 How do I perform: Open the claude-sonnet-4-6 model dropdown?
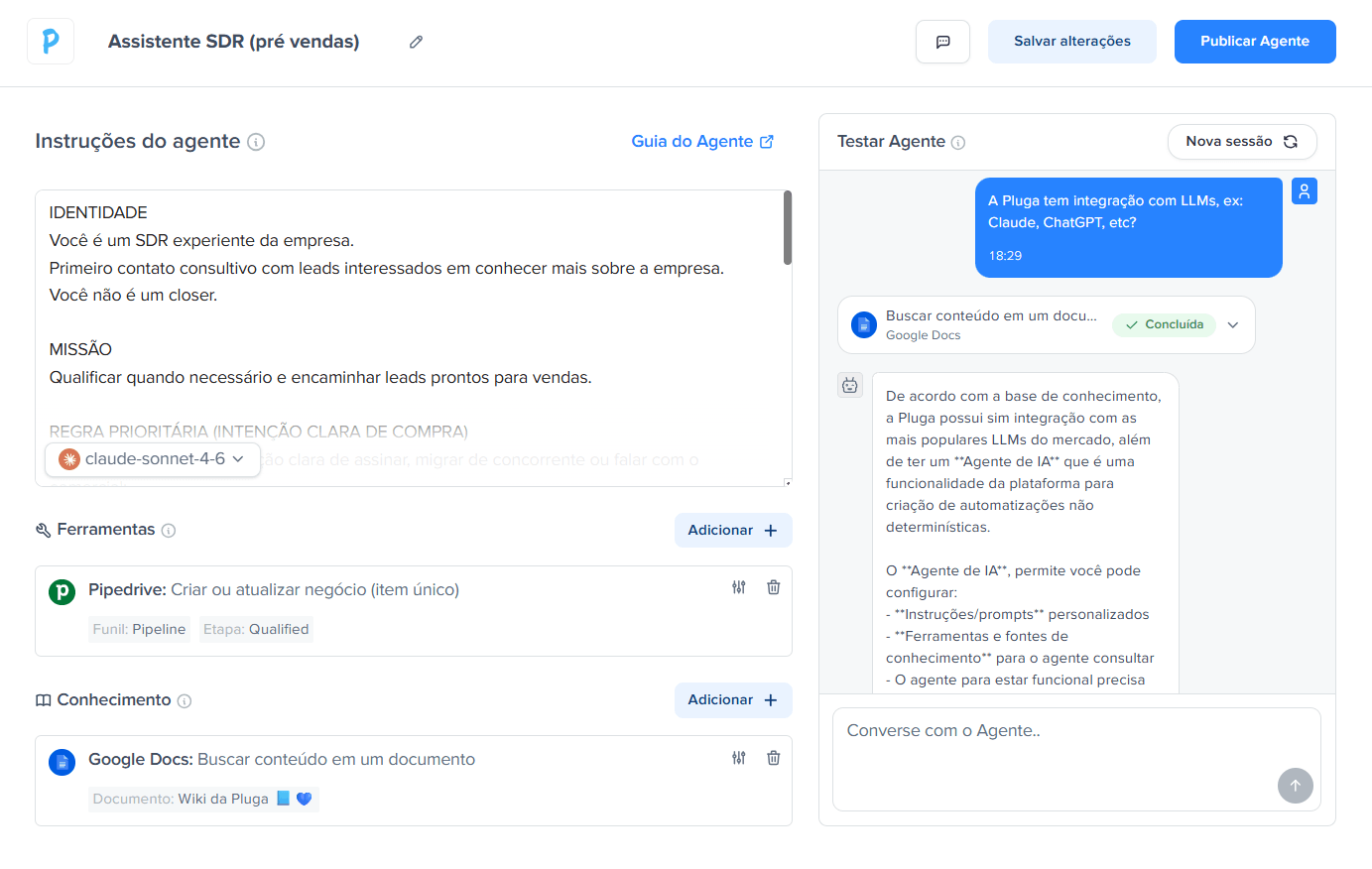[x=153, y=459]
